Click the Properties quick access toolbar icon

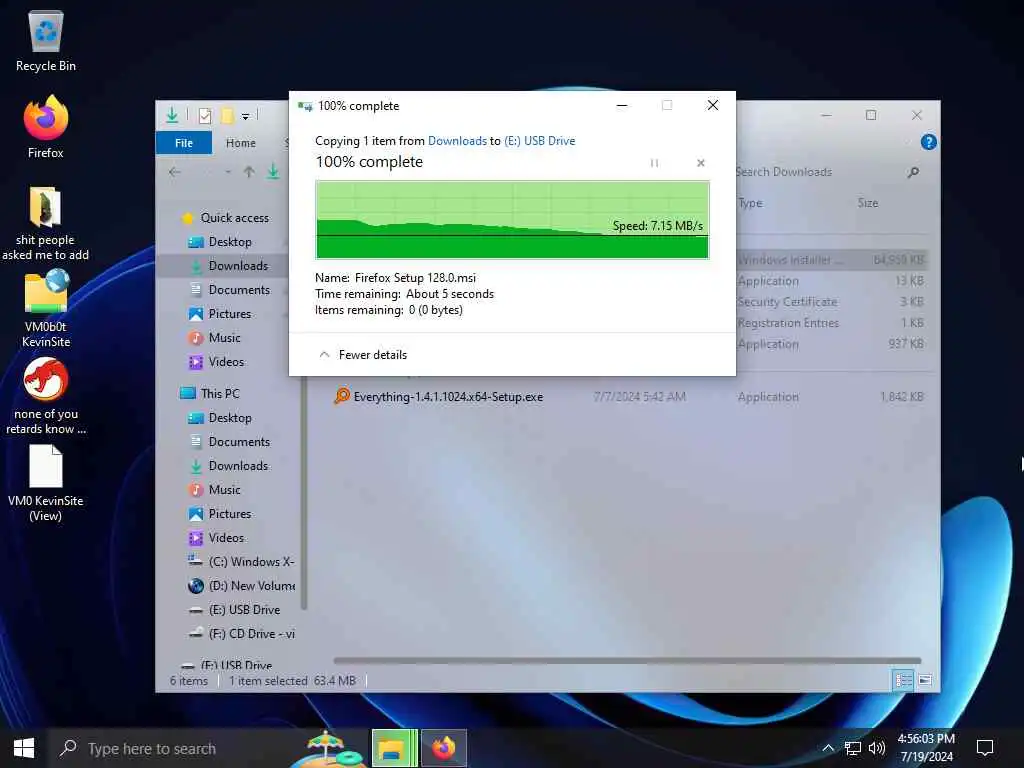[205, 116]
